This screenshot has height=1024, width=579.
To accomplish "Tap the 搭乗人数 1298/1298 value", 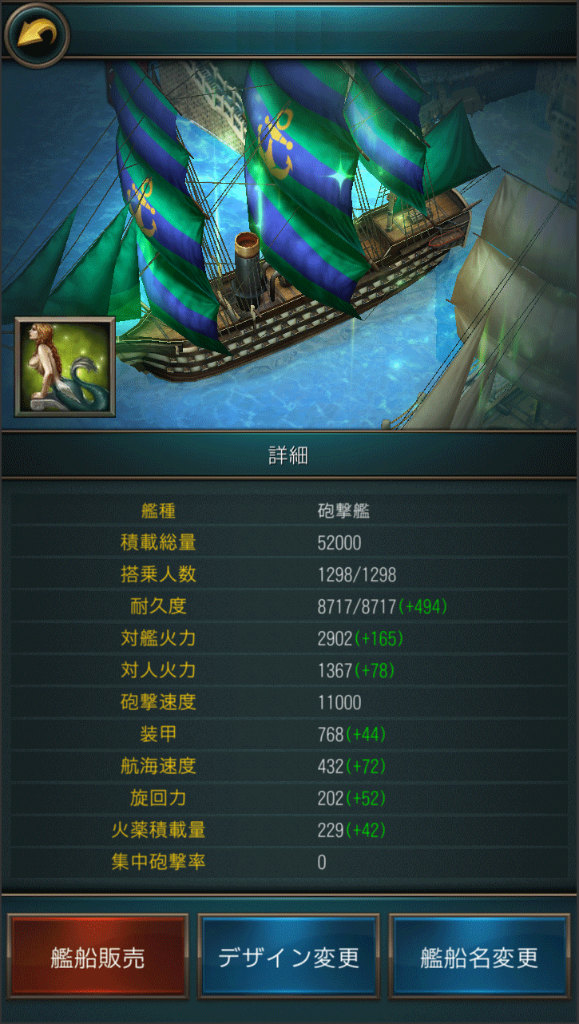I will (x=356, y=575).
